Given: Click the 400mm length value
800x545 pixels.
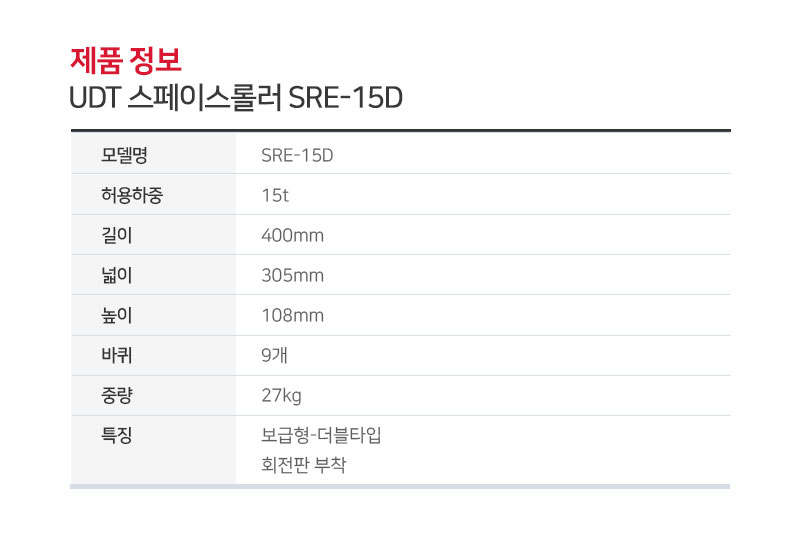Looking at the screenshot, I should click(292, 235).
